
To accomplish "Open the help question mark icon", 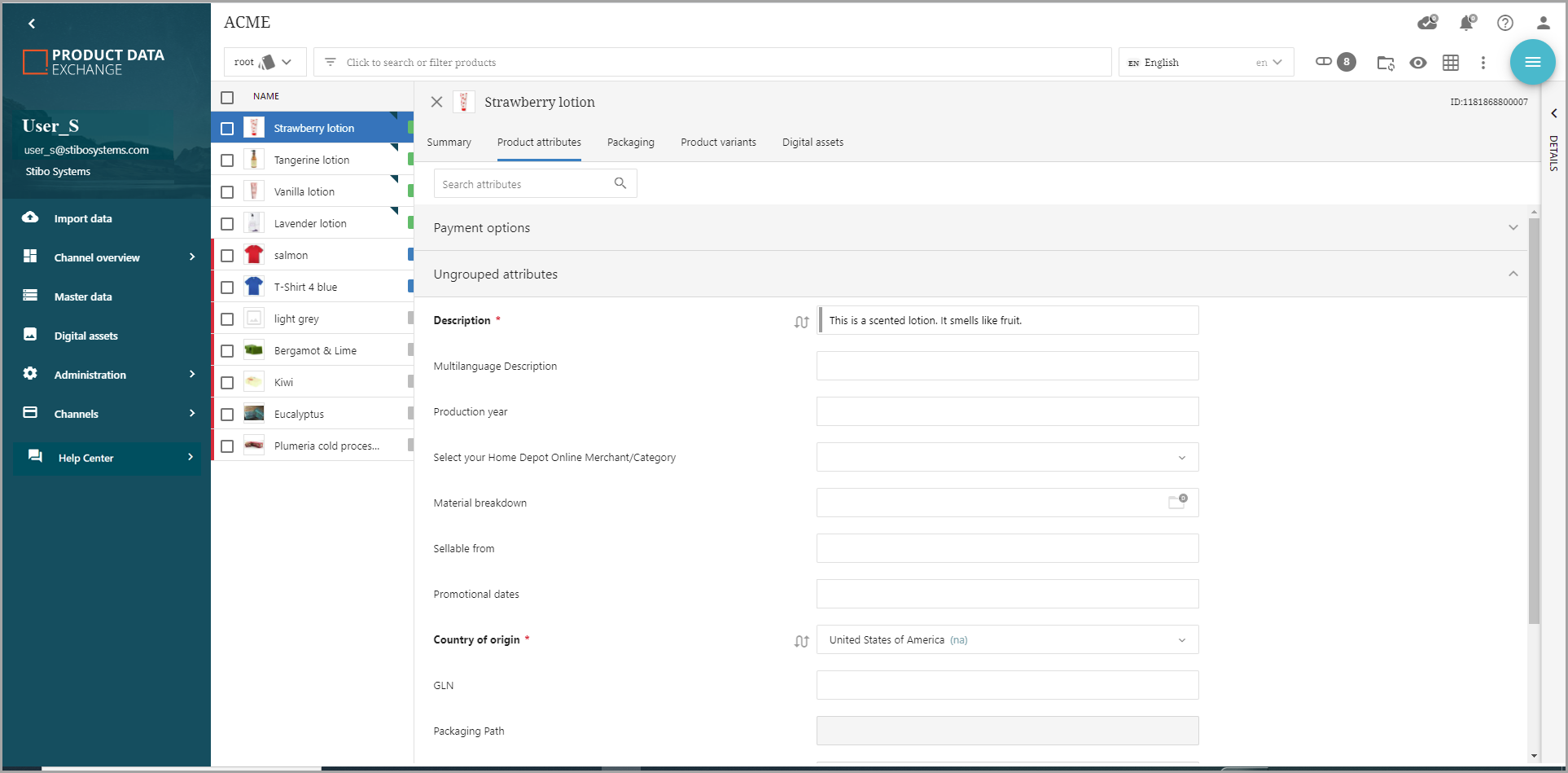I will (x=1504, y=23).
